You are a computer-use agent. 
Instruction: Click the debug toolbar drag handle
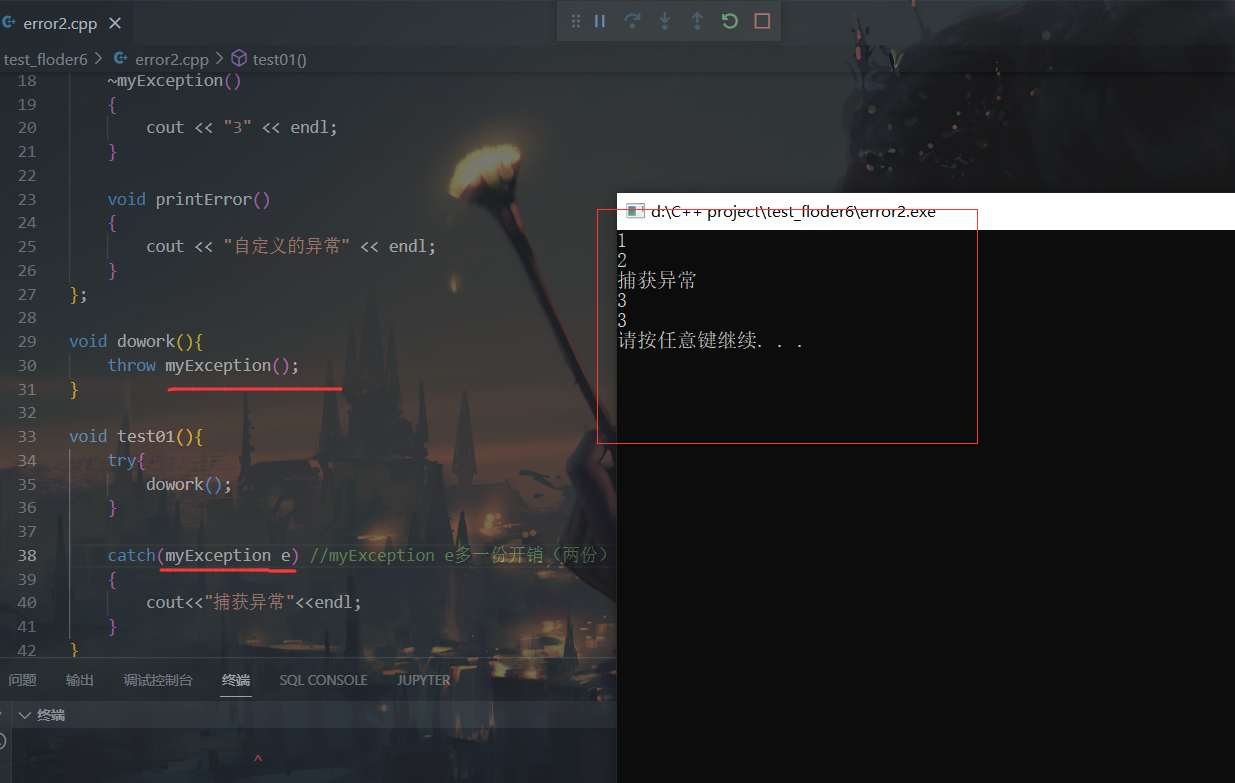click(x=576, y=21)
